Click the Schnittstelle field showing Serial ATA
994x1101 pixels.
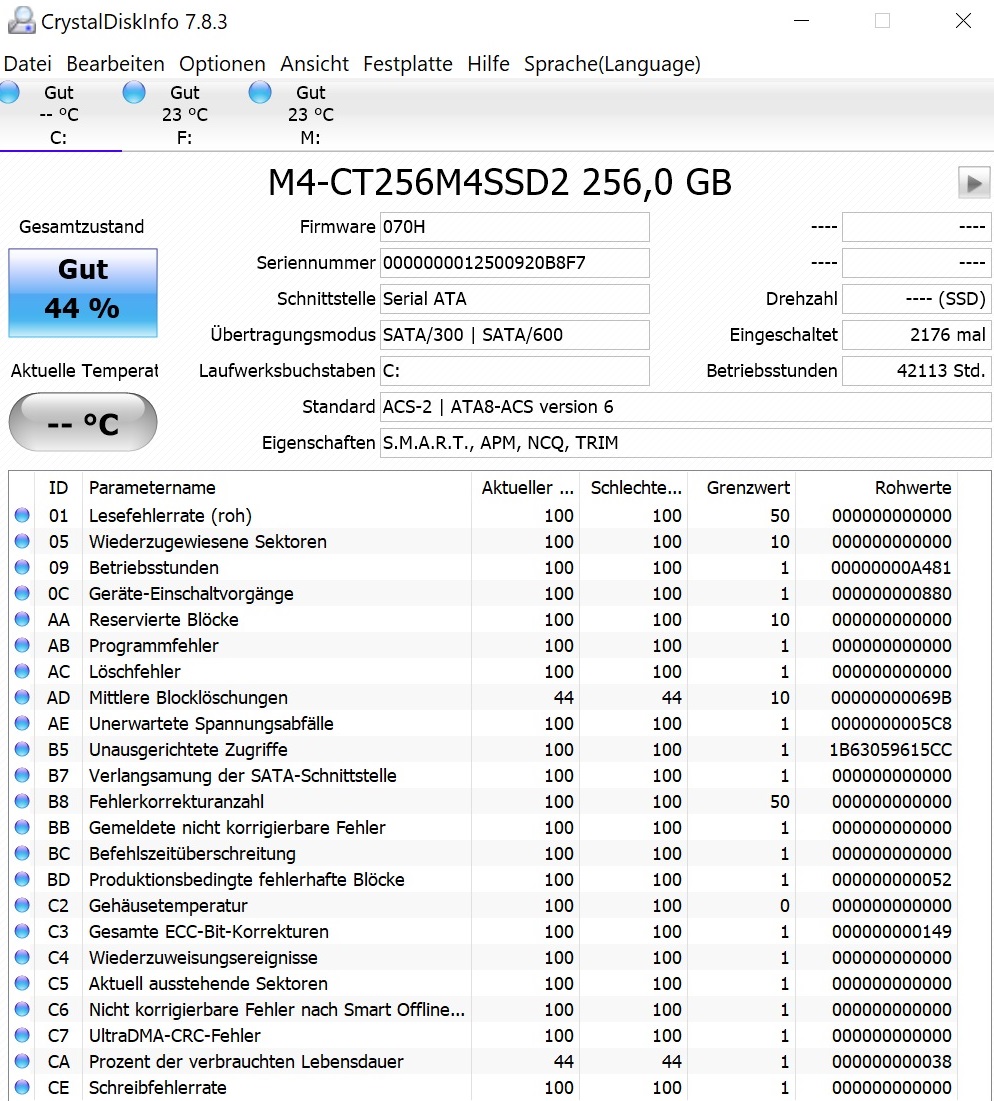click(515, 299)
